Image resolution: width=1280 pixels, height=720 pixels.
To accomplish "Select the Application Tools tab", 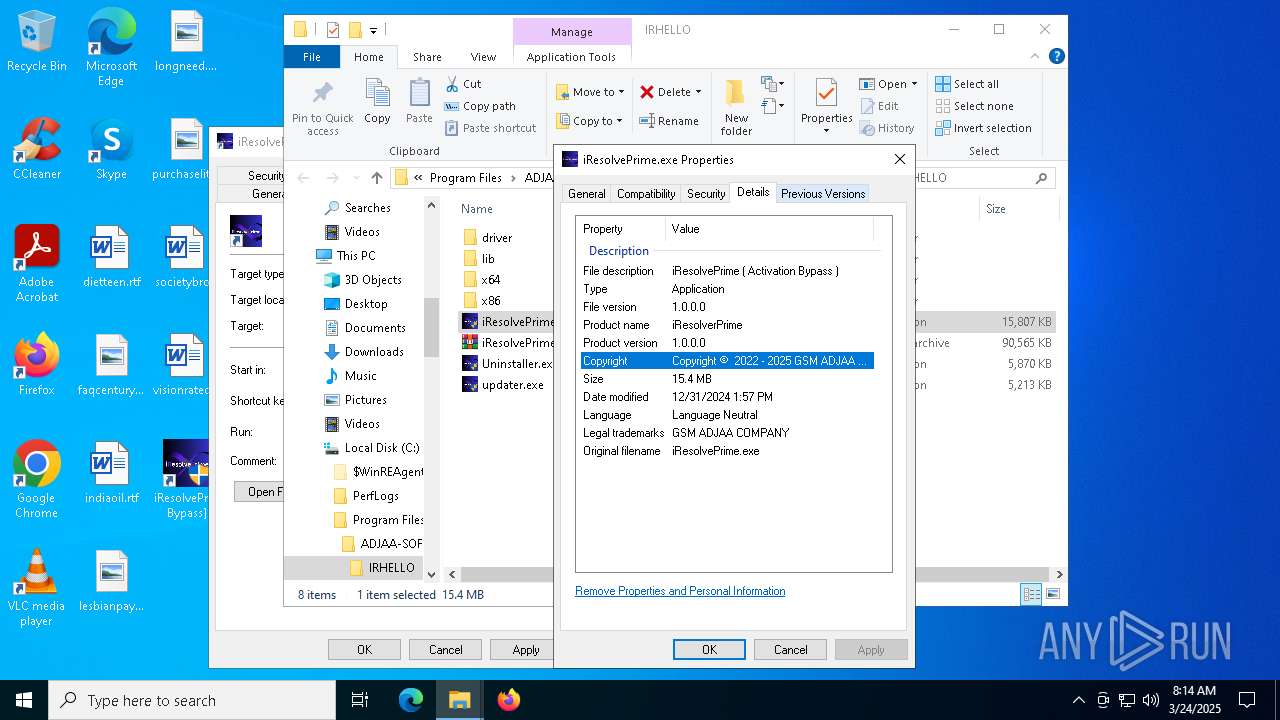I will [x=571, y=57].
